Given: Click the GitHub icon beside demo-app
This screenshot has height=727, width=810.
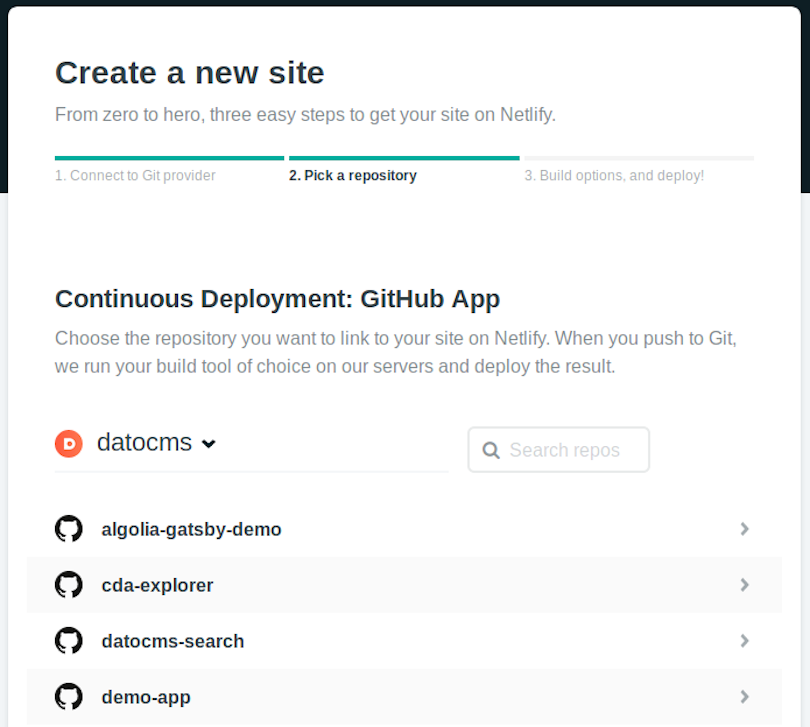Looking at the screenshot, I should tap(69, 697).
